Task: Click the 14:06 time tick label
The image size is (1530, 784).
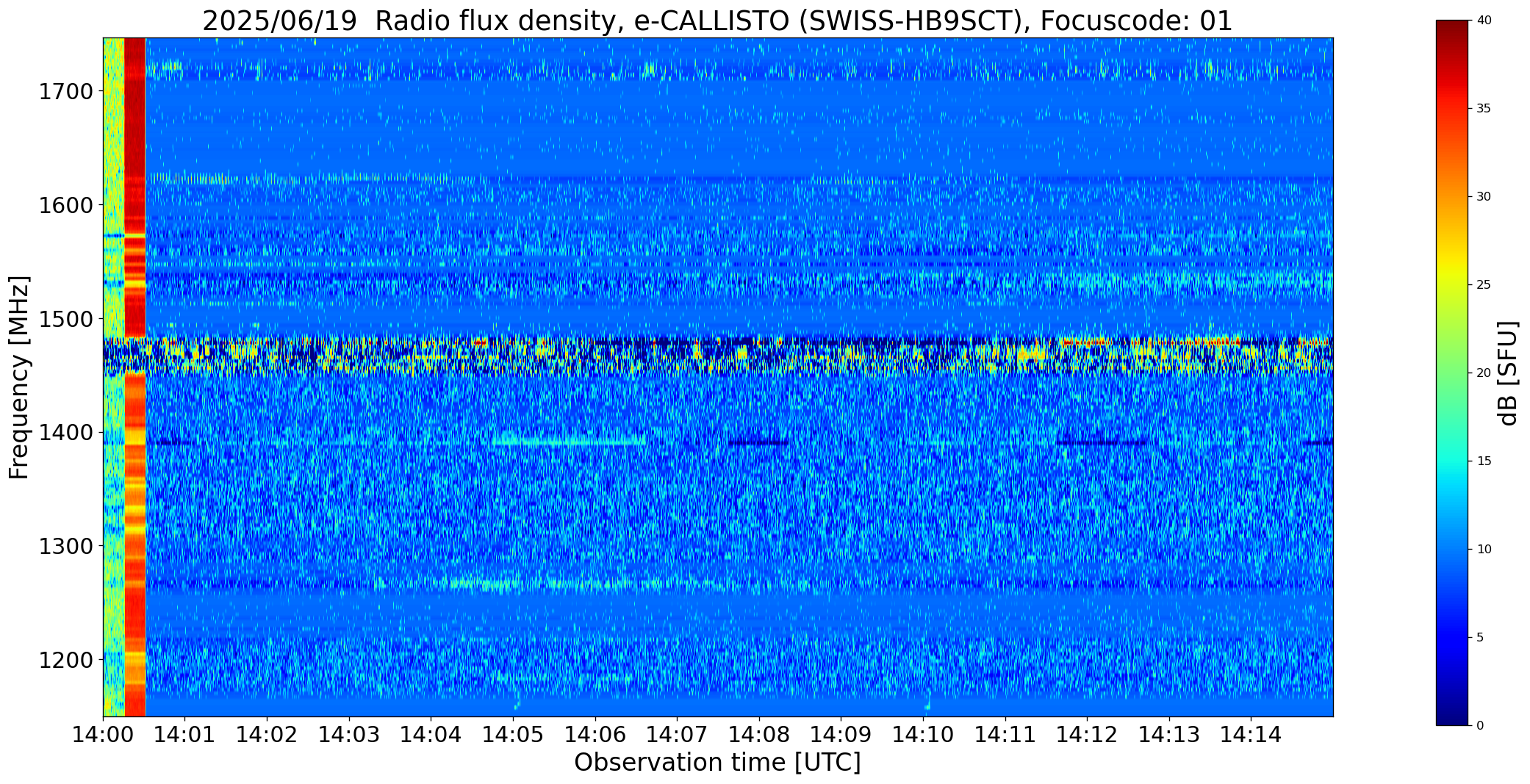Action: click(595, 734)
